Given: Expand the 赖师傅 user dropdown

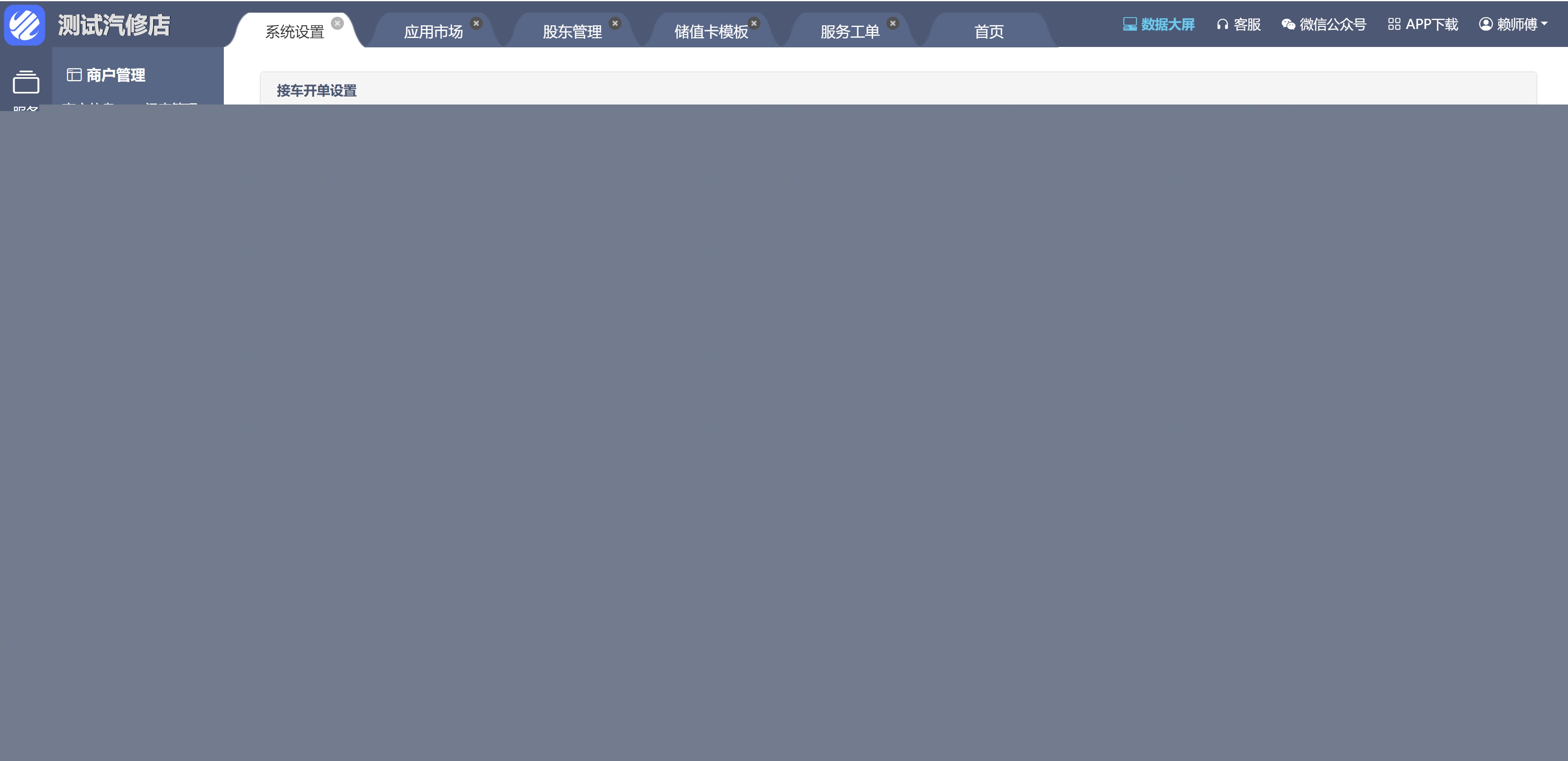Looking at the screenshot, I should coord(1513,24).
